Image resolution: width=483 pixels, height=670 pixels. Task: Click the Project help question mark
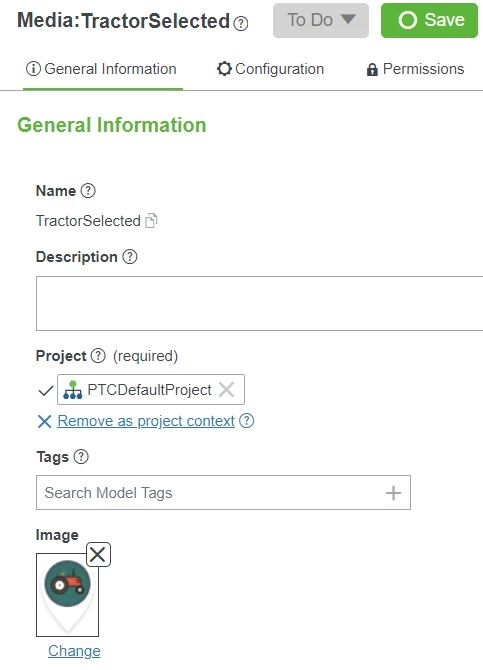[98, 356]
